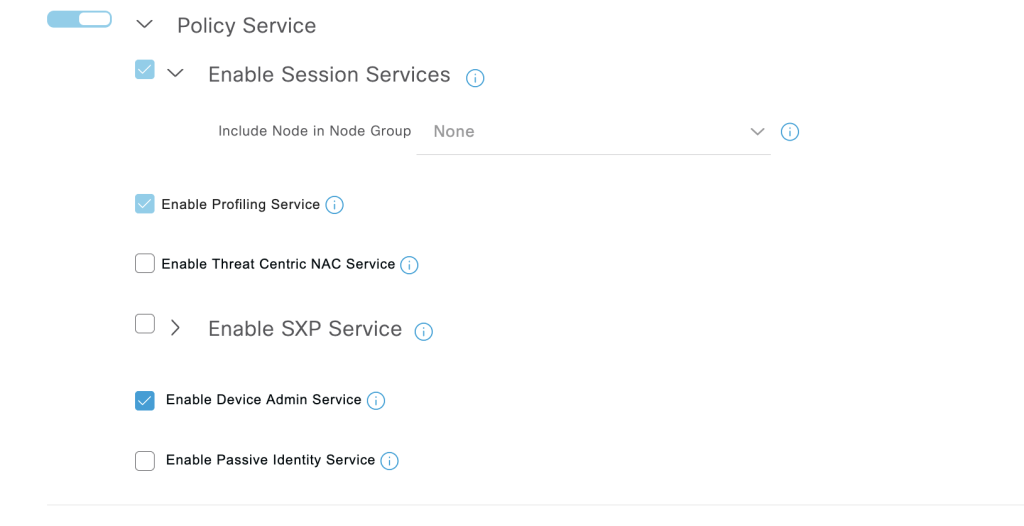Disable Device Admin Service checkbox
The image size is (1024, 526).
[x=145, y=400]
